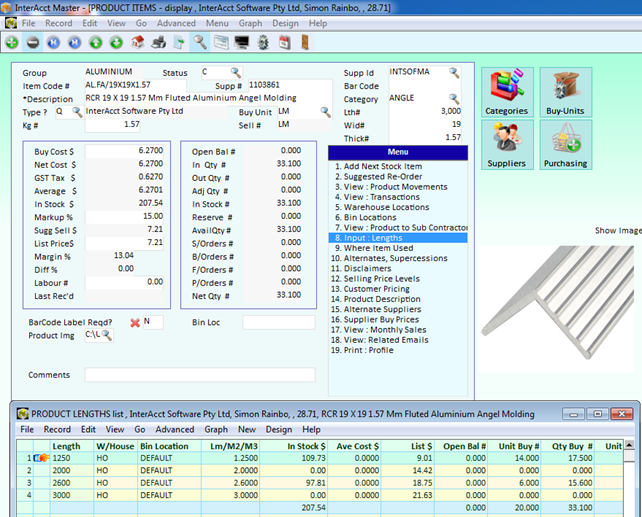This screenshot has height=517, width=642.
Task: Click into the Bin Loc input field
Action: 278,322
